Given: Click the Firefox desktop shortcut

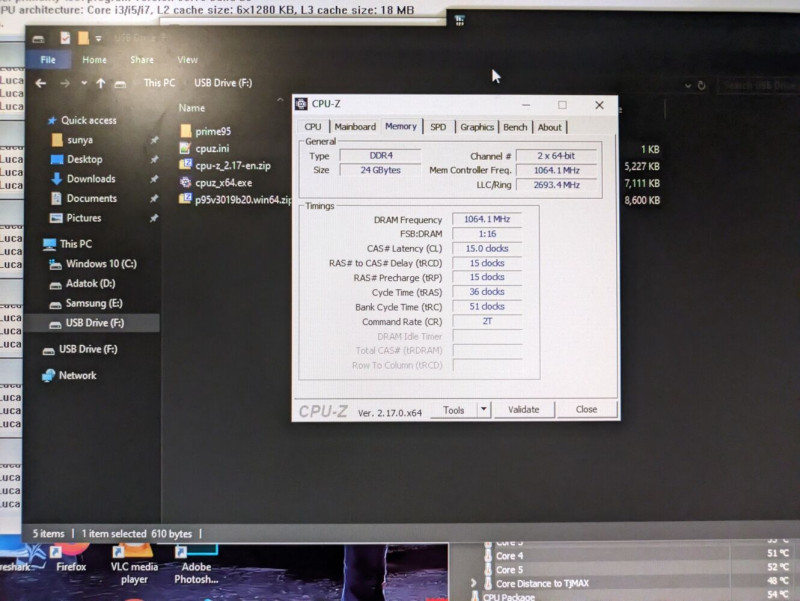Looking at the screenshot, I should click(70, 560).
